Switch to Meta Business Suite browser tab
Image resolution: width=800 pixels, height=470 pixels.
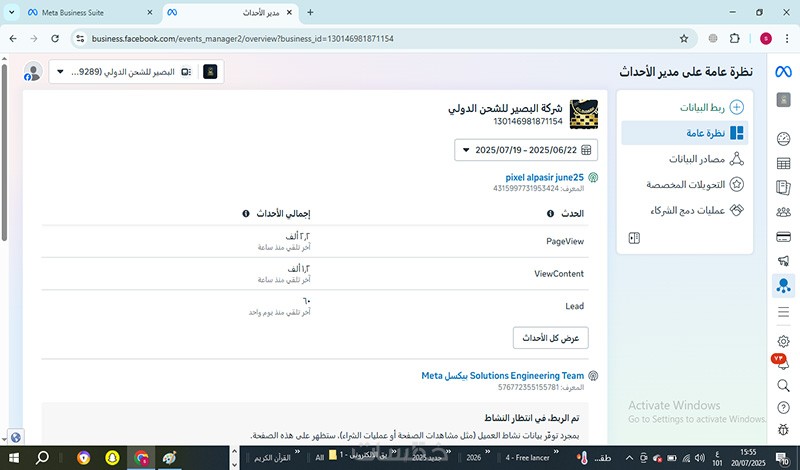pos(90,12)
